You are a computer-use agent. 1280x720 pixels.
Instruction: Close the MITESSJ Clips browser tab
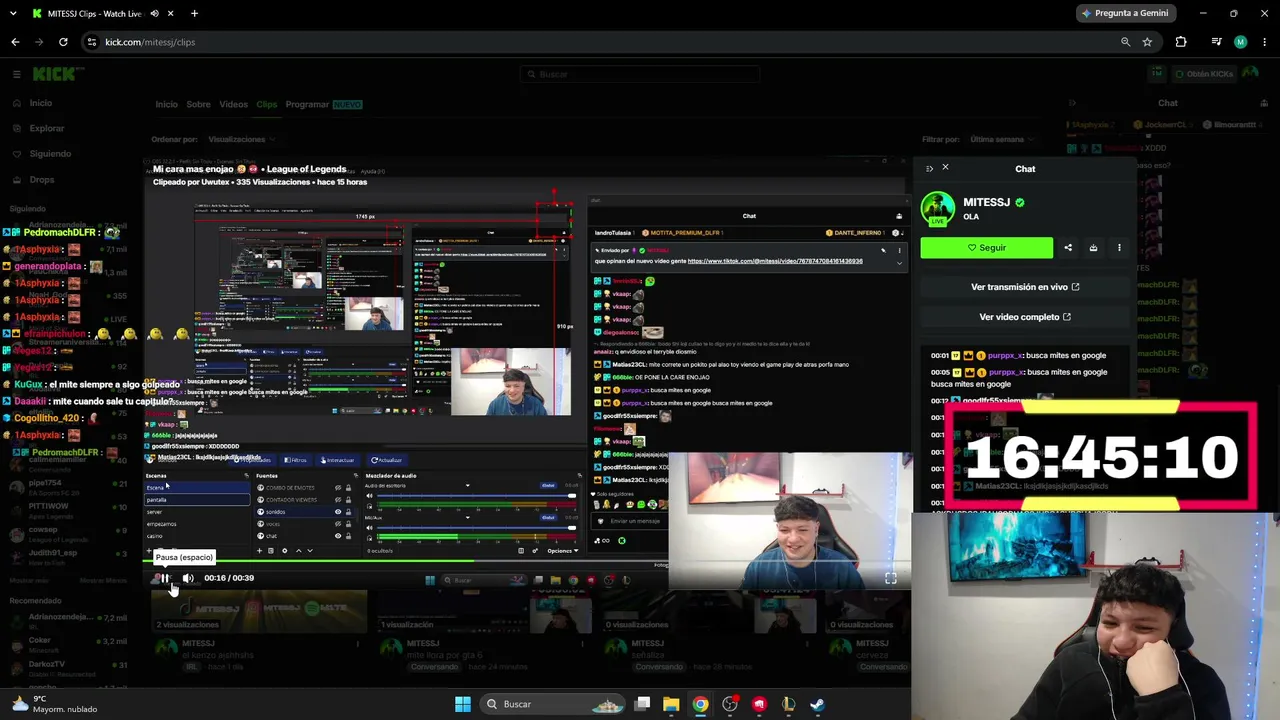click(170, 14)
